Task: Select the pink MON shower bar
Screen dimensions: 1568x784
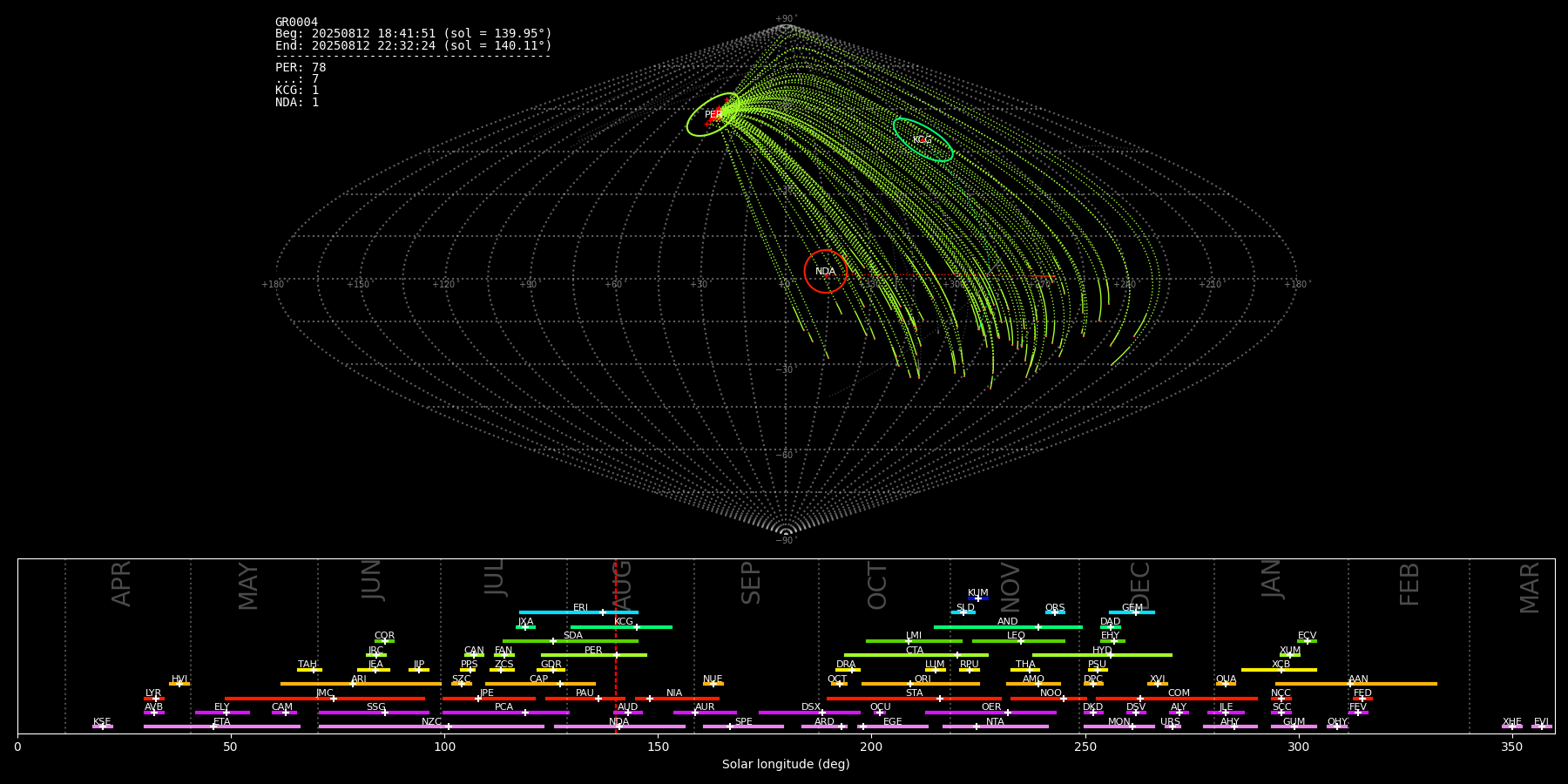Action: [1119, 727]
